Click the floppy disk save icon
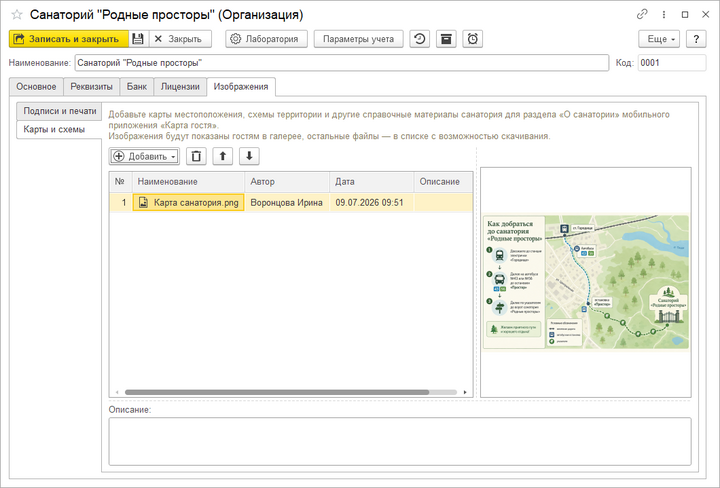The height and width of the screenshot is (488, 720). [x=138, y=39]
